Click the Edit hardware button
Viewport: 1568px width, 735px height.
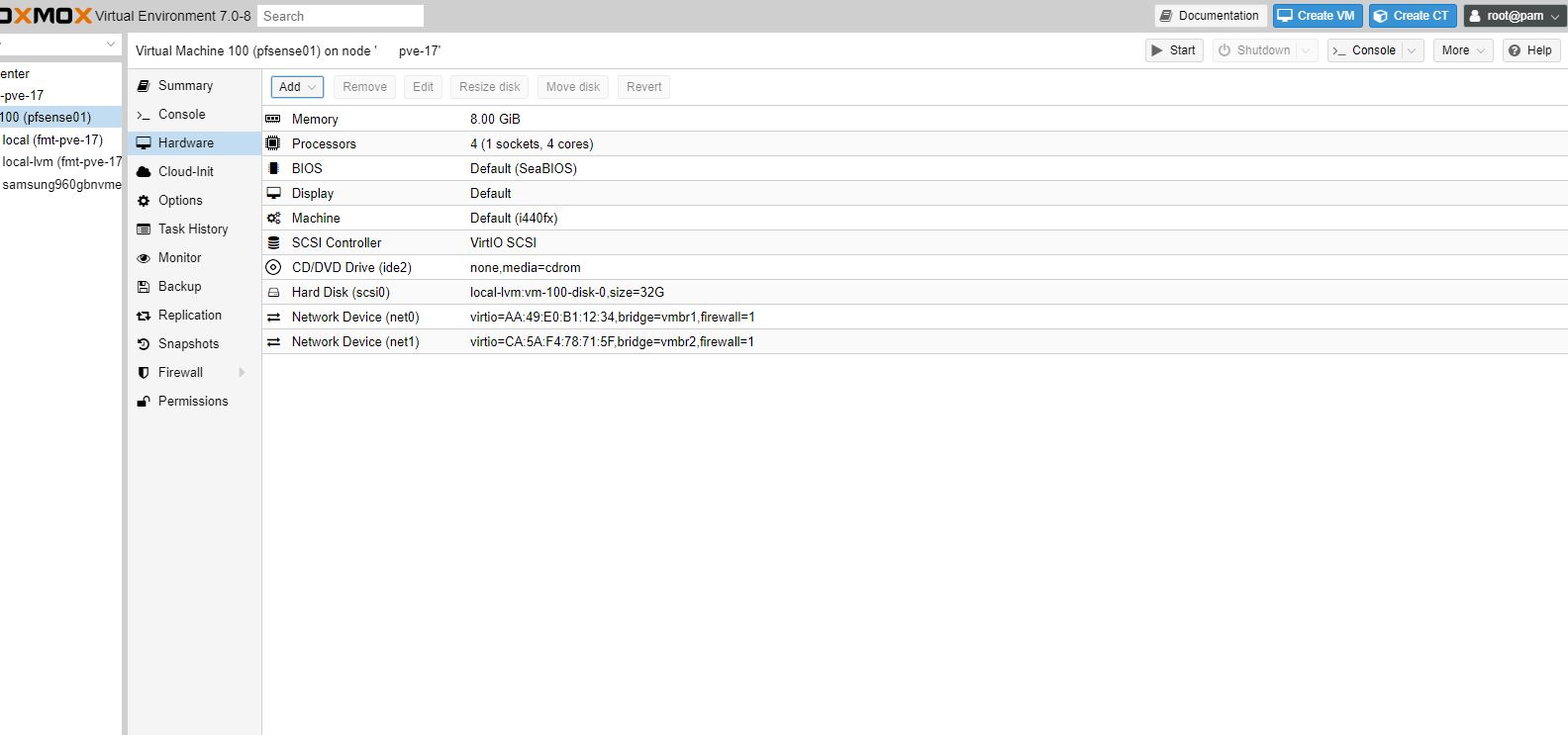tap(423, 87)
